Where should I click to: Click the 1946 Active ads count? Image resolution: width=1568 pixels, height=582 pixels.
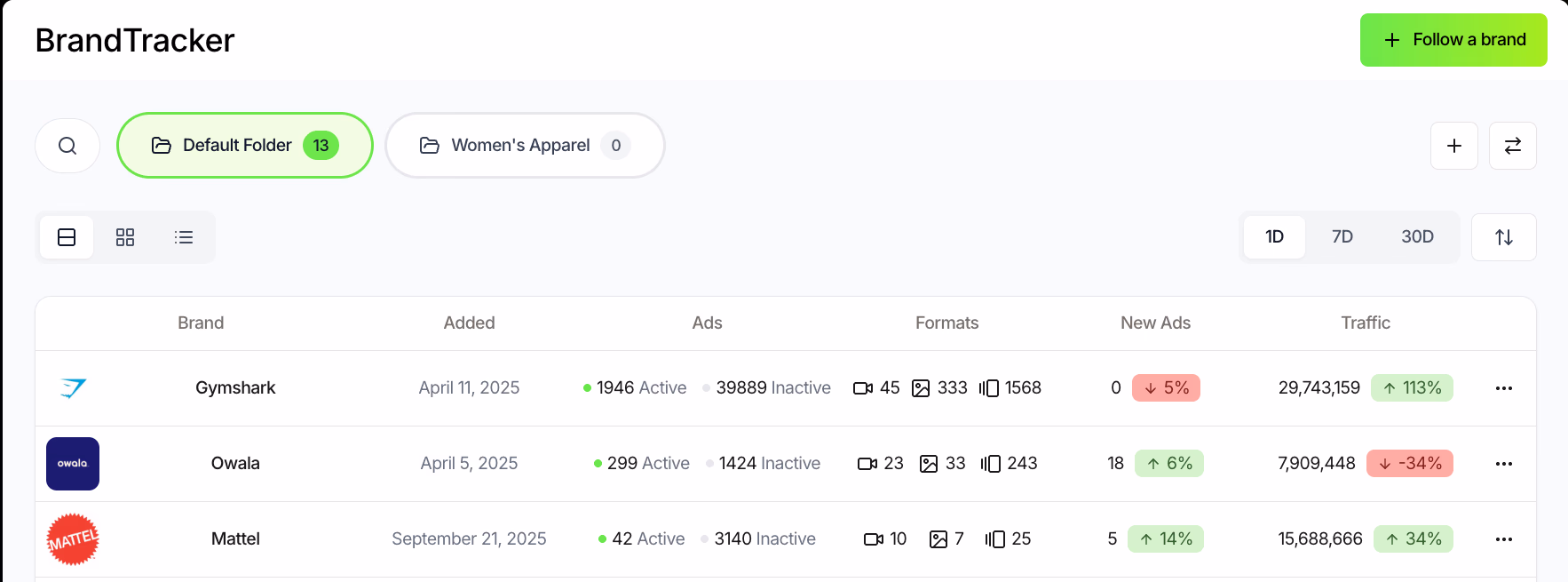(635, 388)
